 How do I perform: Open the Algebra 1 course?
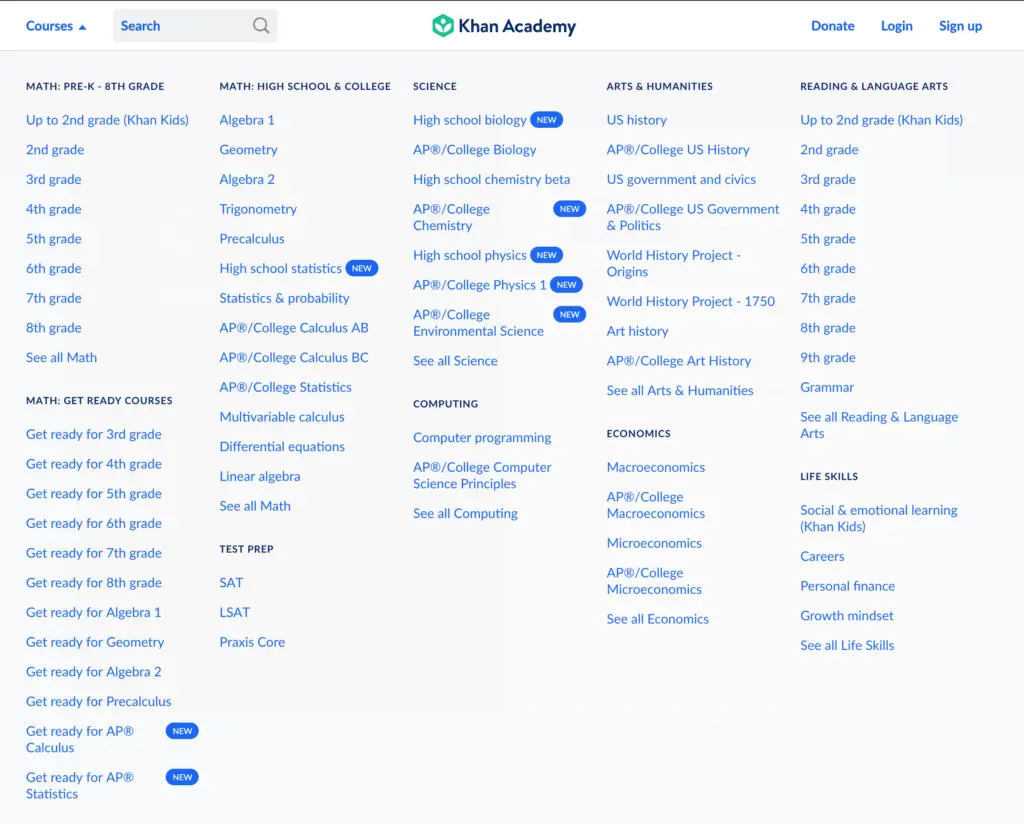[x=247, y=120]
